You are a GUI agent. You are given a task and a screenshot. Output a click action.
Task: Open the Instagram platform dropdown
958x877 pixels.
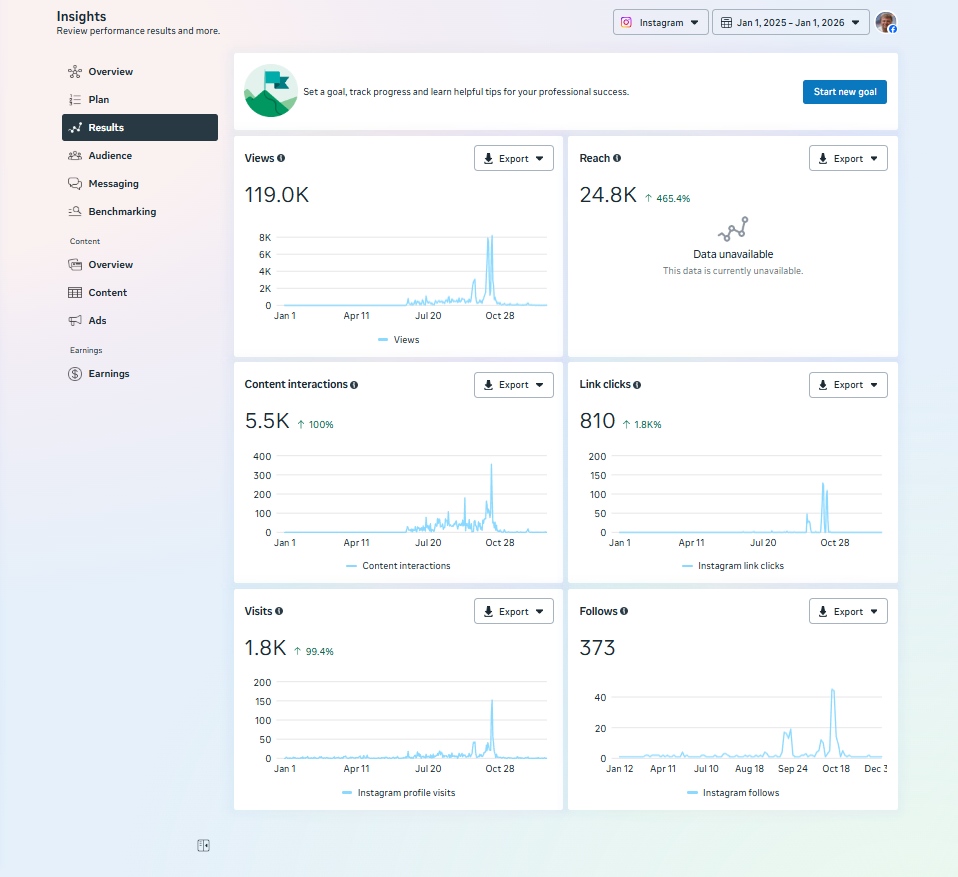660,22
